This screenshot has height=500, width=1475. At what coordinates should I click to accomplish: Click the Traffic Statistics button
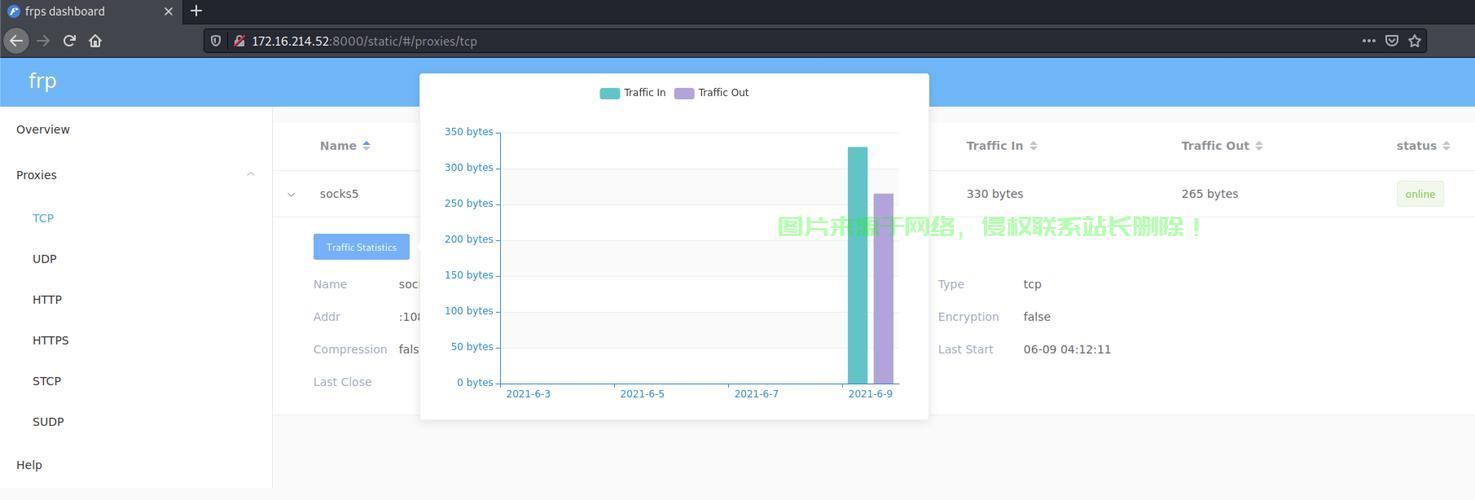[361, 247]
